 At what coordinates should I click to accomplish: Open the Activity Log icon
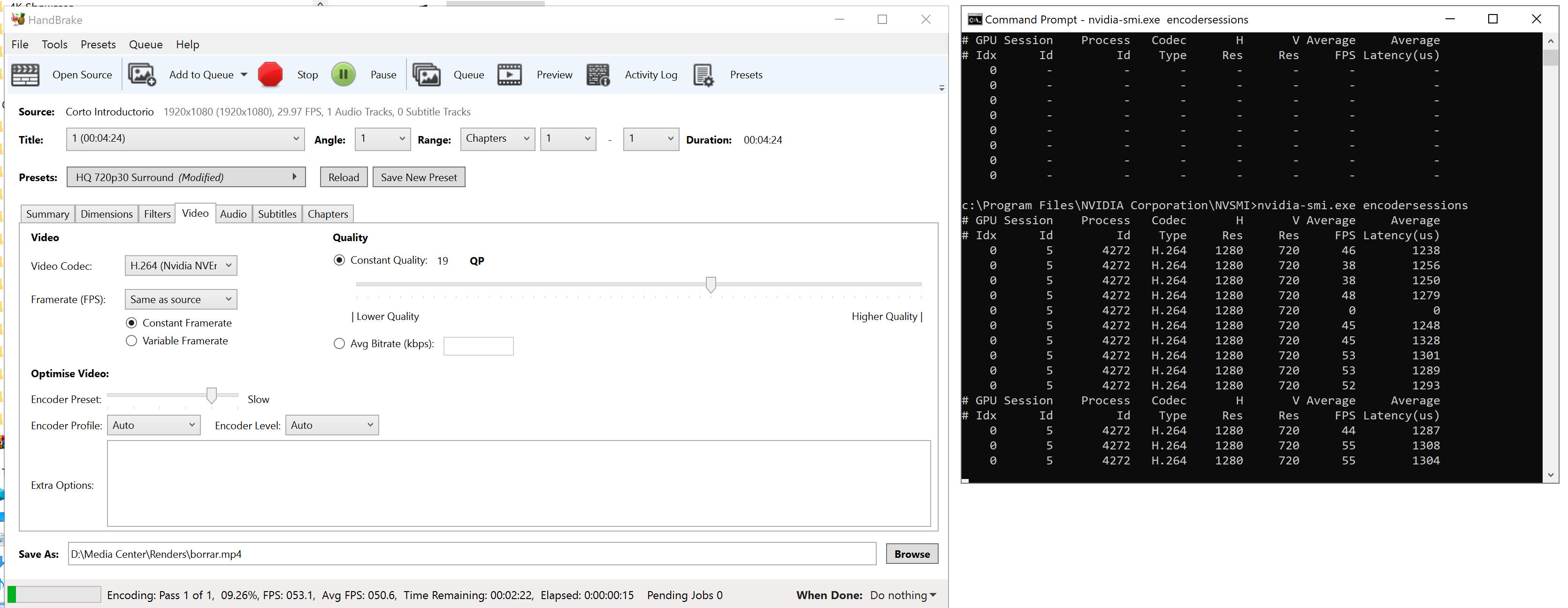[x=598, y=75]
